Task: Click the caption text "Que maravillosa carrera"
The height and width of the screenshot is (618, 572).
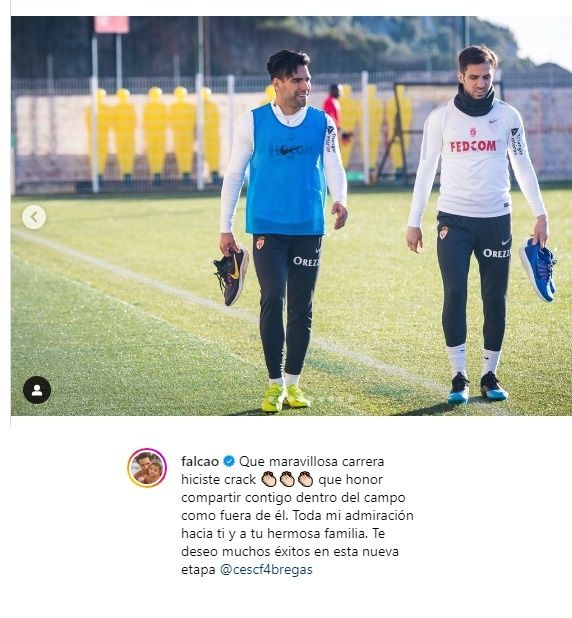Action: [x=311, y=461]
